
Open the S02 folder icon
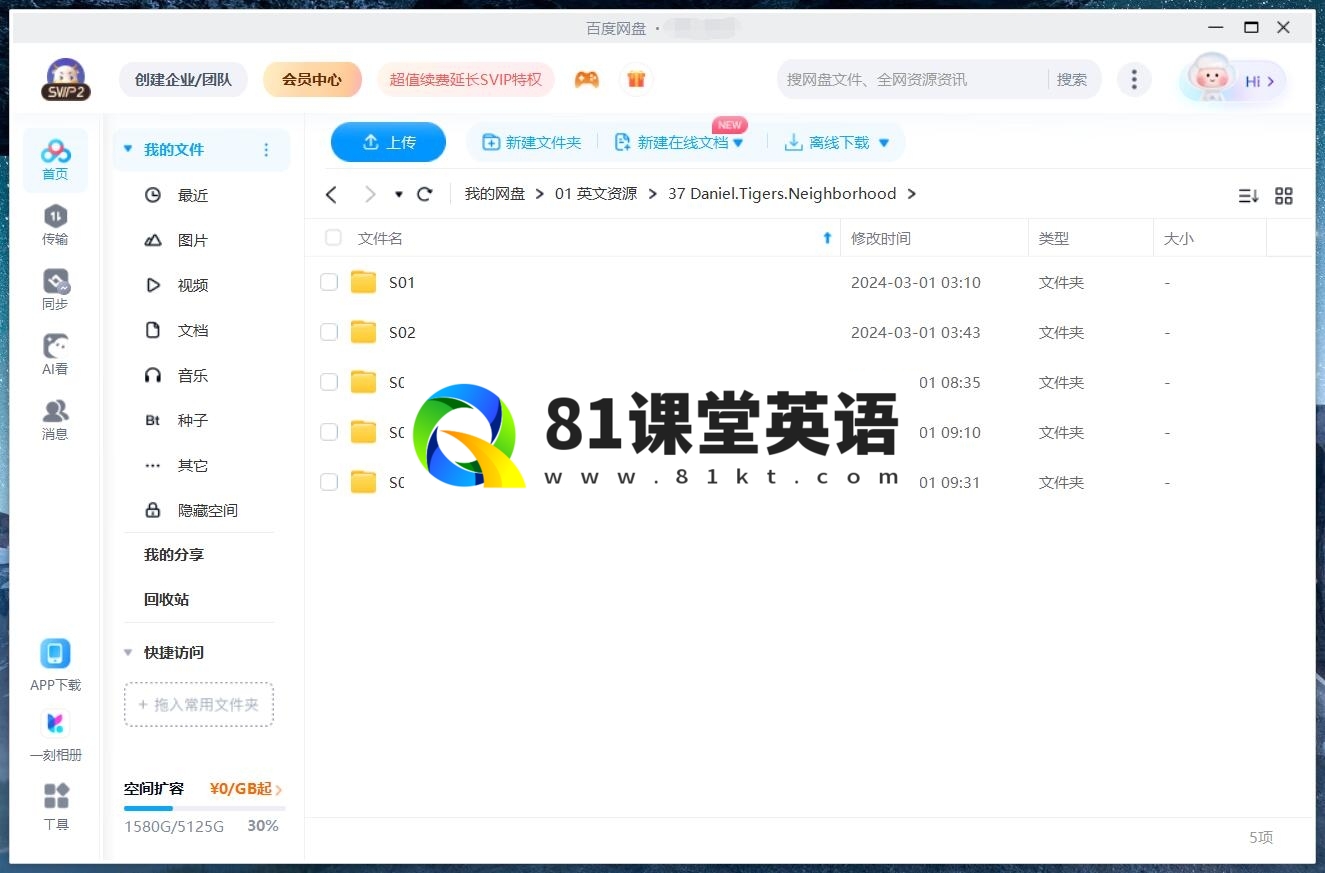[x=363, y=332]
